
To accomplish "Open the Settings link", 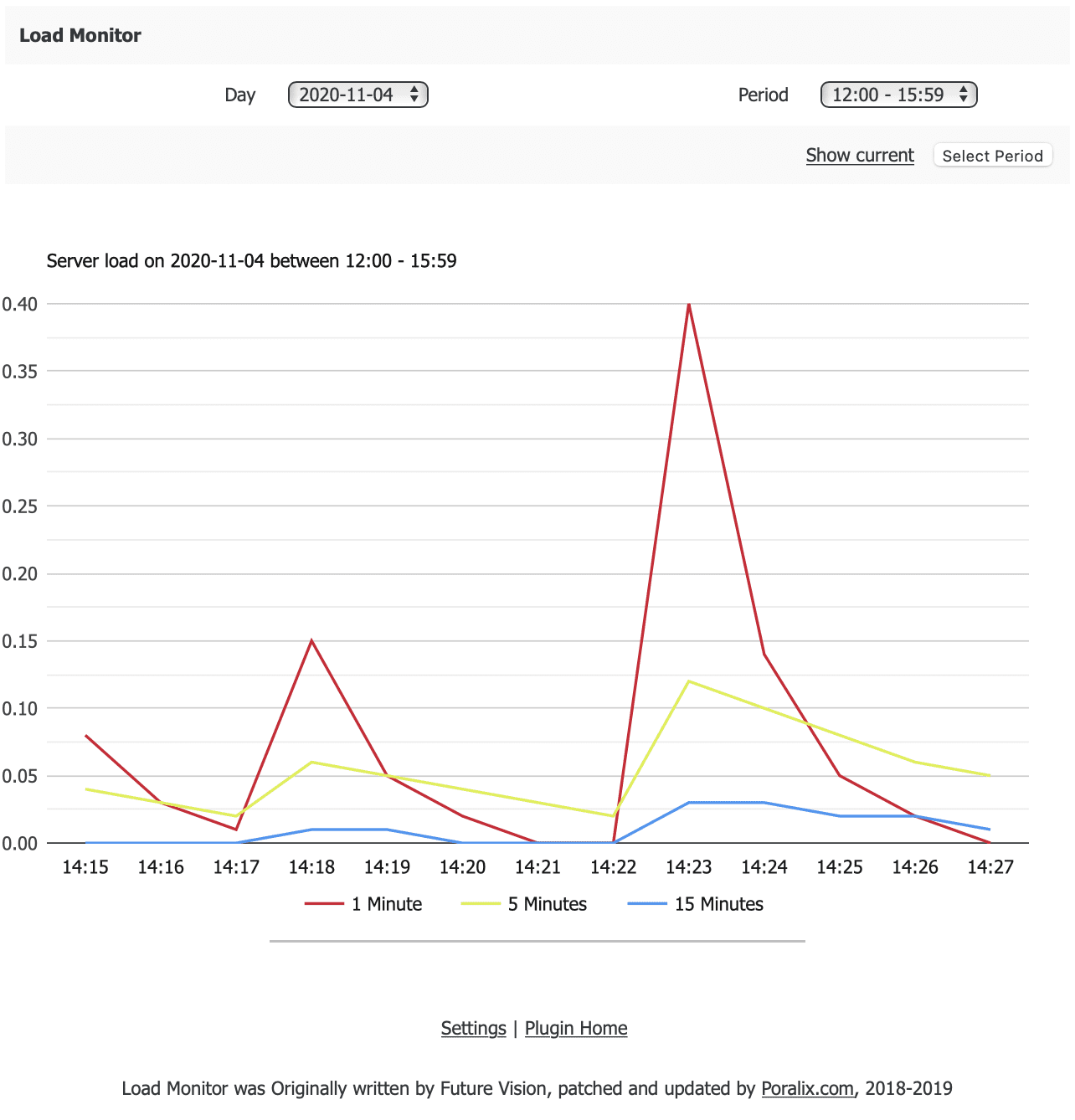I will pos(473,1028).
